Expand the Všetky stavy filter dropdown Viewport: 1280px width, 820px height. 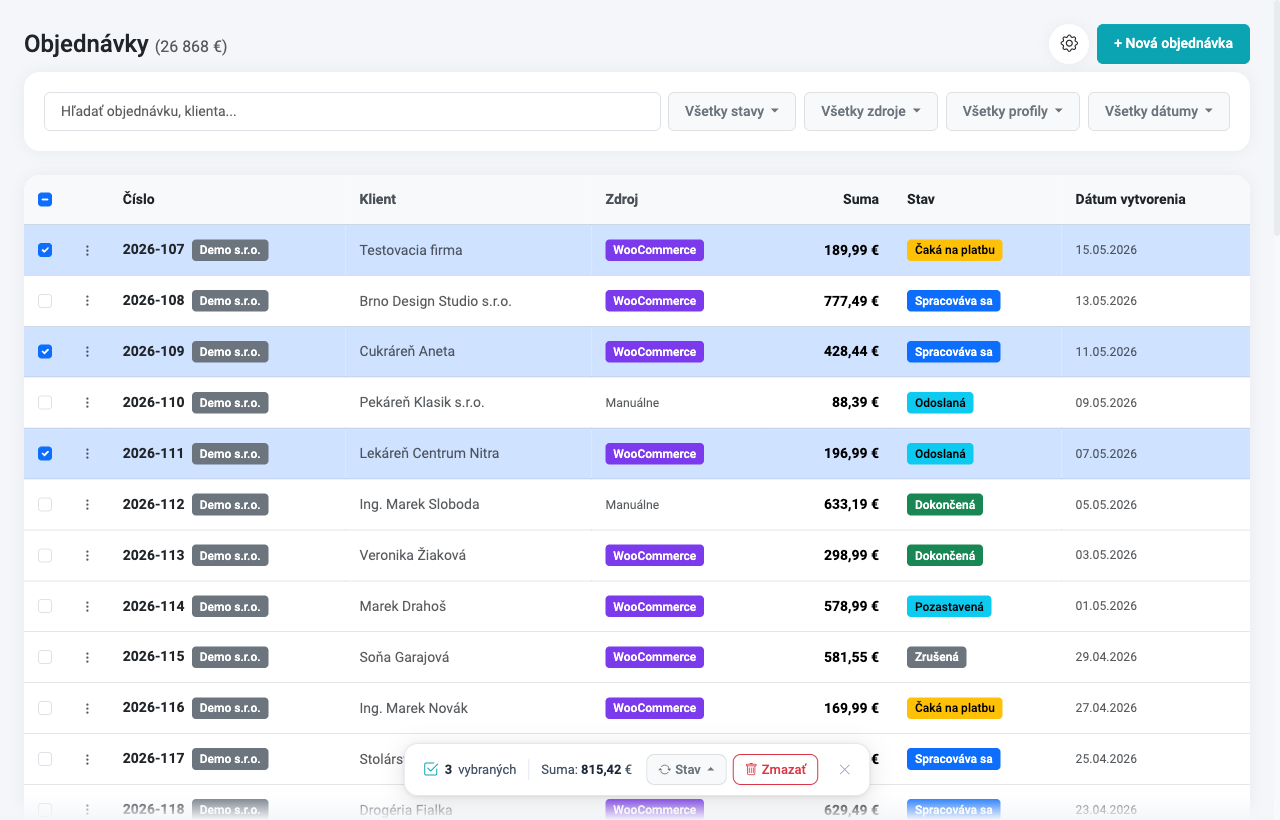tap(732, 111)
